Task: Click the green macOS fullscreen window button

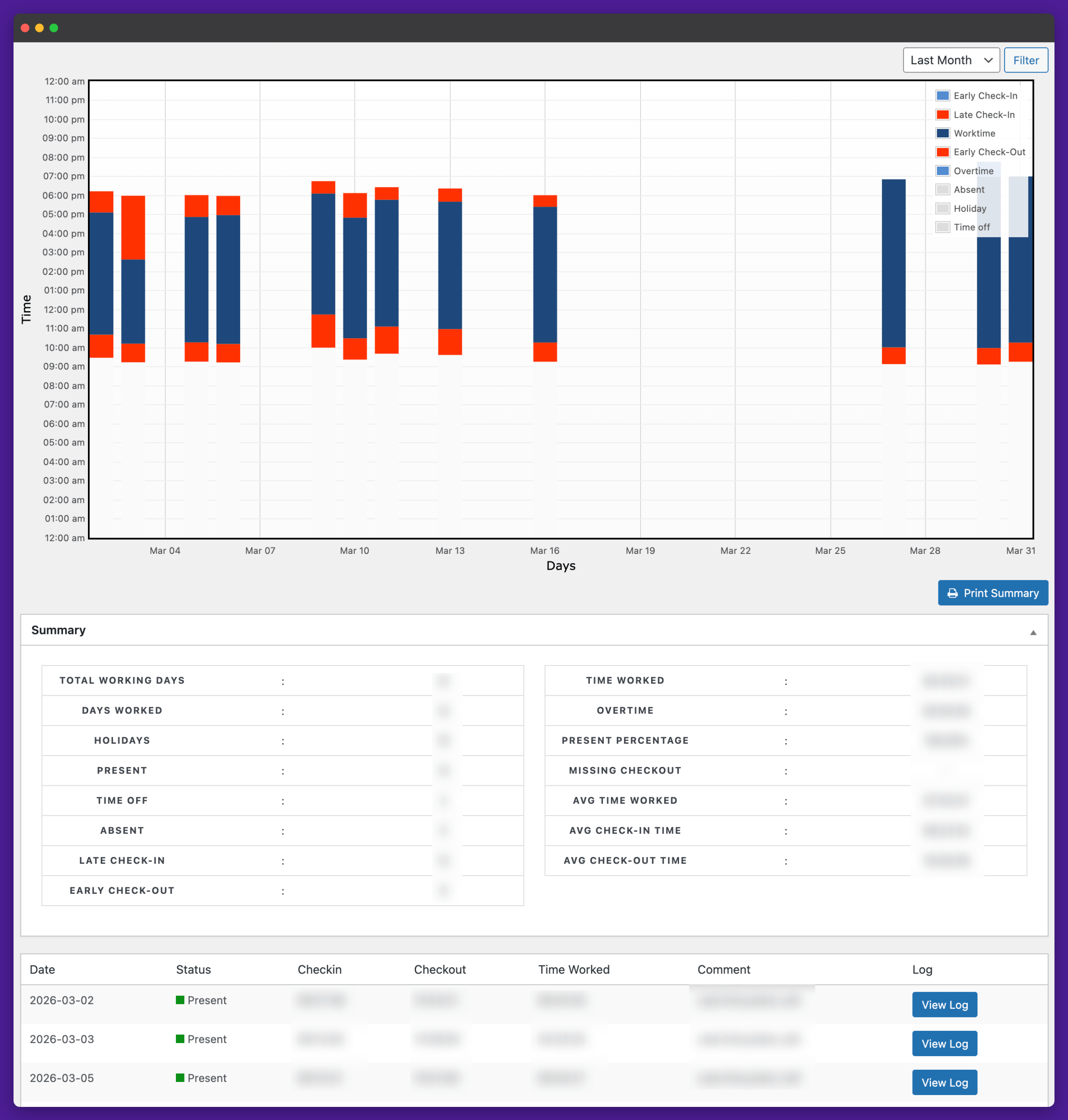Action: pyautogui.click(x=54, y=28)
